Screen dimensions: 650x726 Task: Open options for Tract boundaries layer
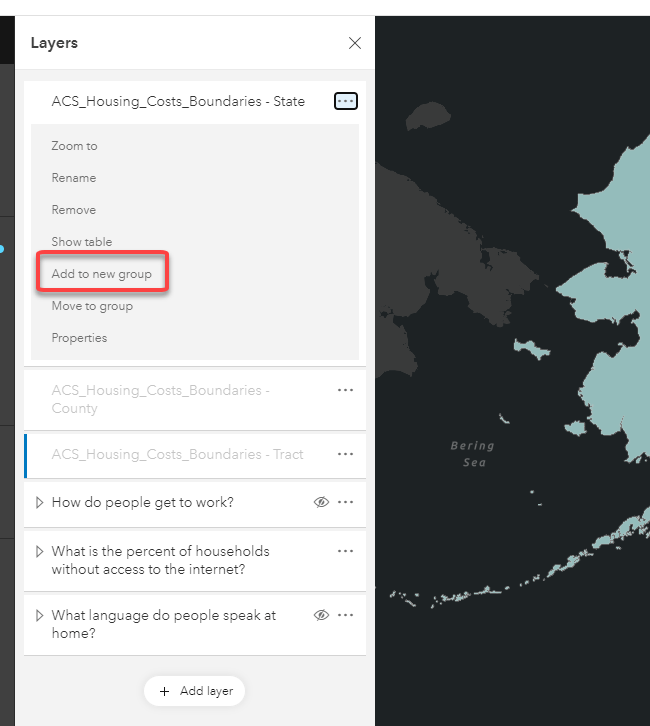point(345,454)
